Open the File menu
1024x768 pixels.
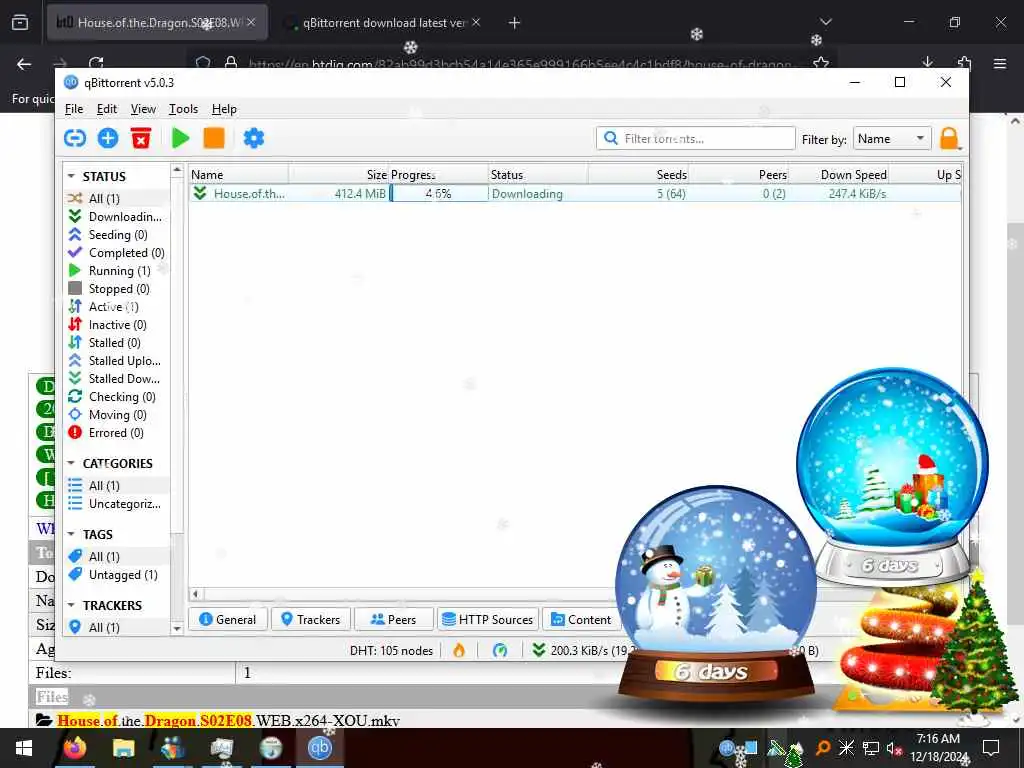tap(74, 109)
